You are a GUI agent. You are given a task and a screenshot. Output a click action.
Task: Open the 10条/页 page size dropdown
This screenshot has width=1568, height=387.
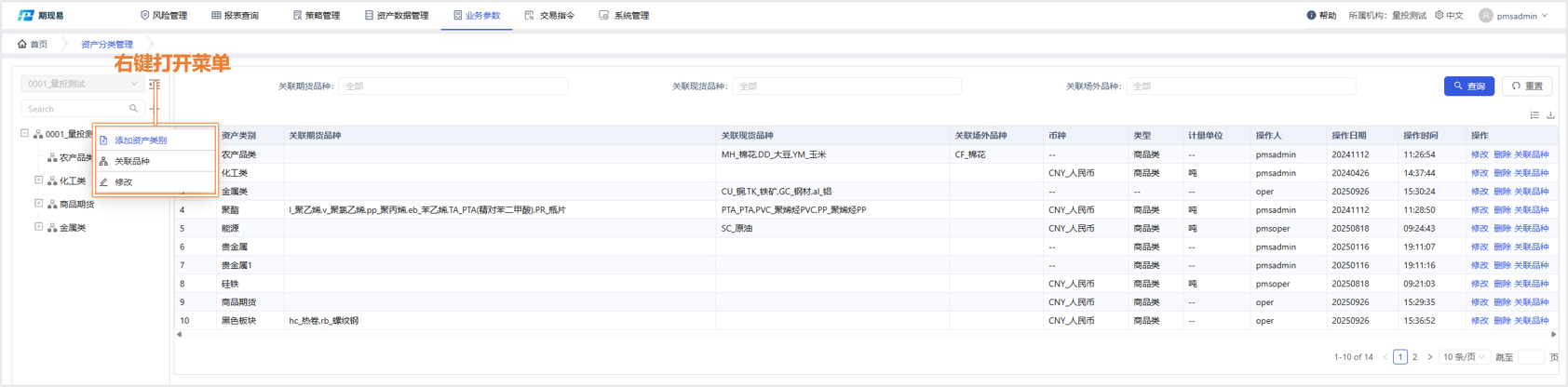1463,357
